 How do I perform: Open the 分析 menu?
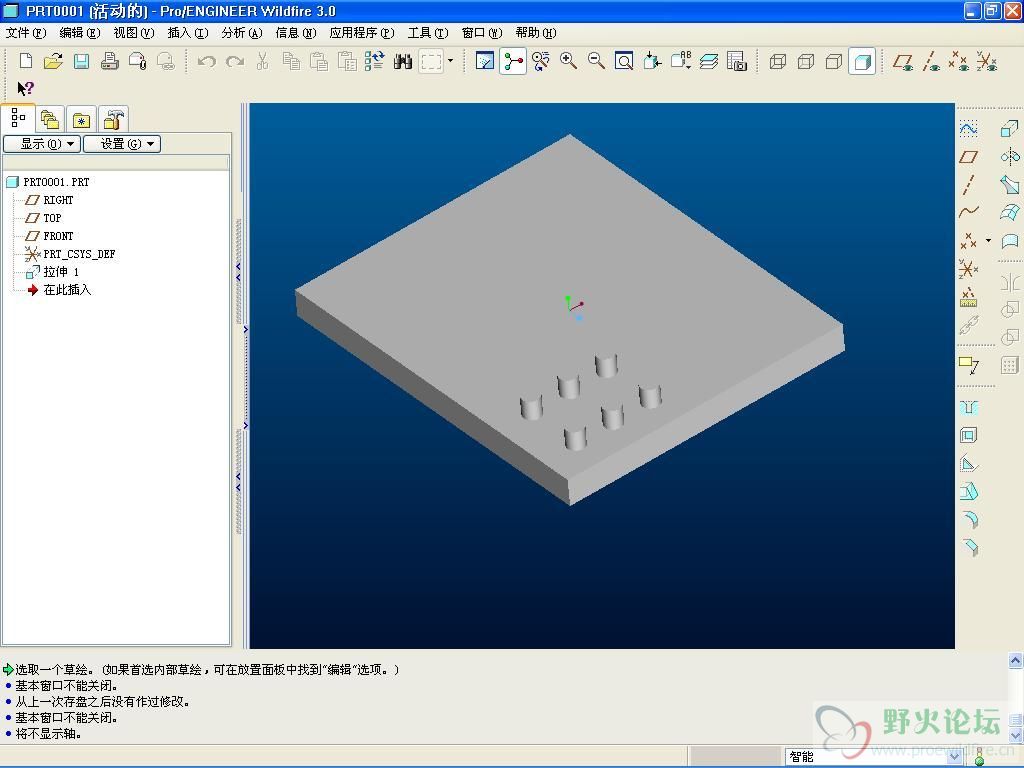pos(241,33)
